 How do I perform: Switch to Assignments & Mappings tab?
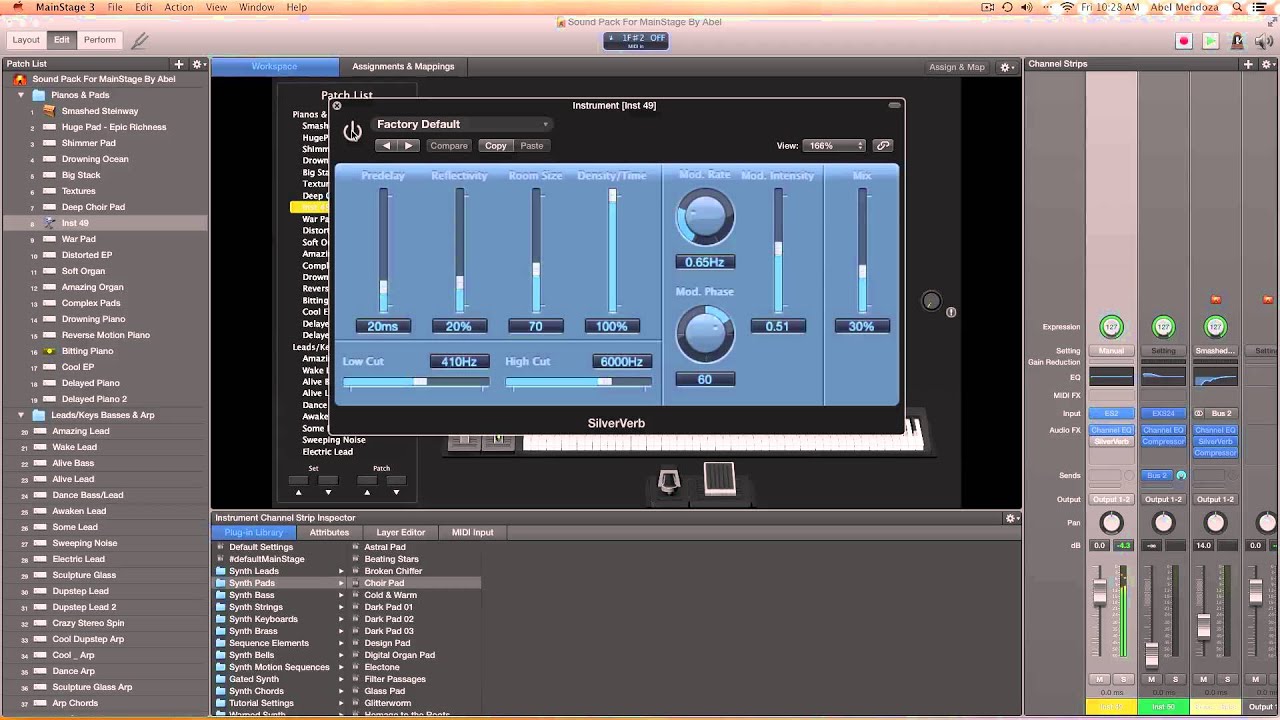coord(403,67)
